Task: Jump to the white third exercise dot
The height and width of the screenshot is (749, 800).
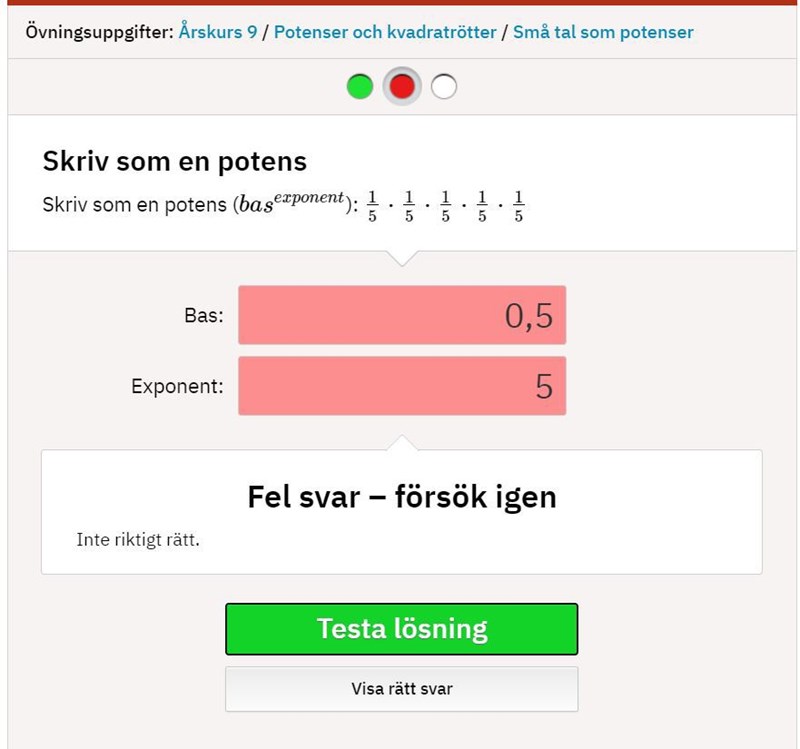Action: point(444,87)
